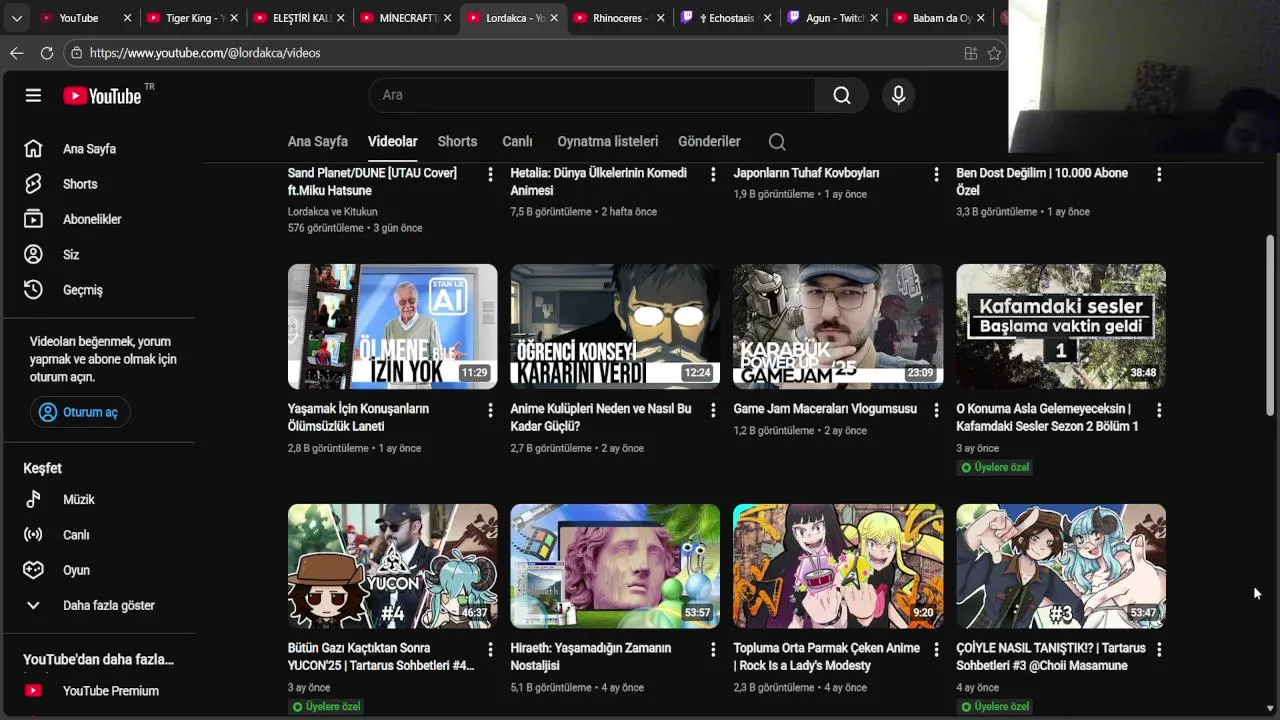Screen dimensions: 1280x720
Task: Bookmark this page with star icon
Action: tap(994, 53)
